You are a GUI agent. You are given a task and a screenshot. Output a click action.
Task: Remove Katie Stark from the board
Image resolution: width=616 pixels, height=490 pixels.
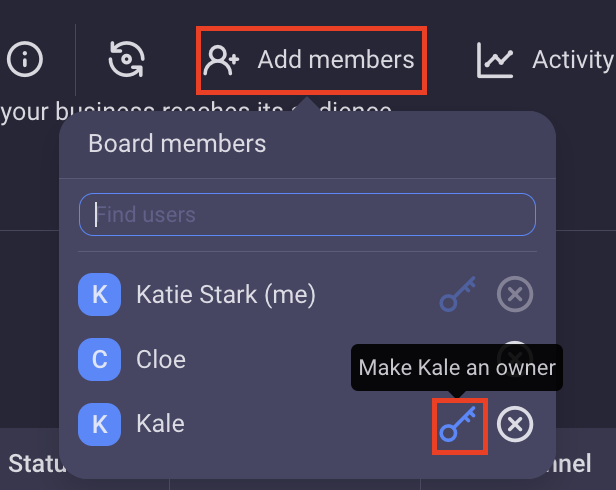click(x=515, y=294)
